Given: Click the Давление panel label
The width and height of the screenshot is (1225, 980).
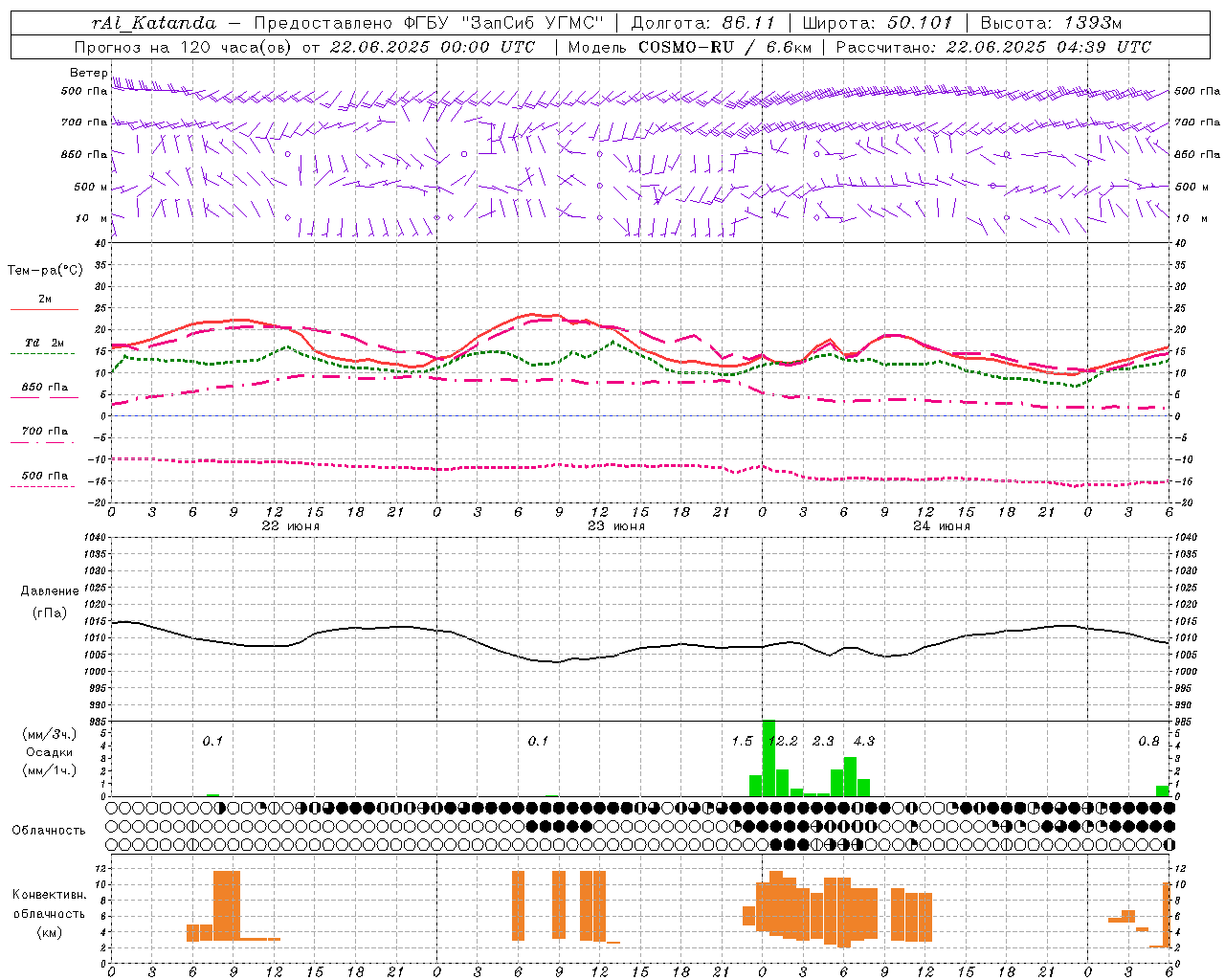Looking at the screenshot, I should click(50, 591).
